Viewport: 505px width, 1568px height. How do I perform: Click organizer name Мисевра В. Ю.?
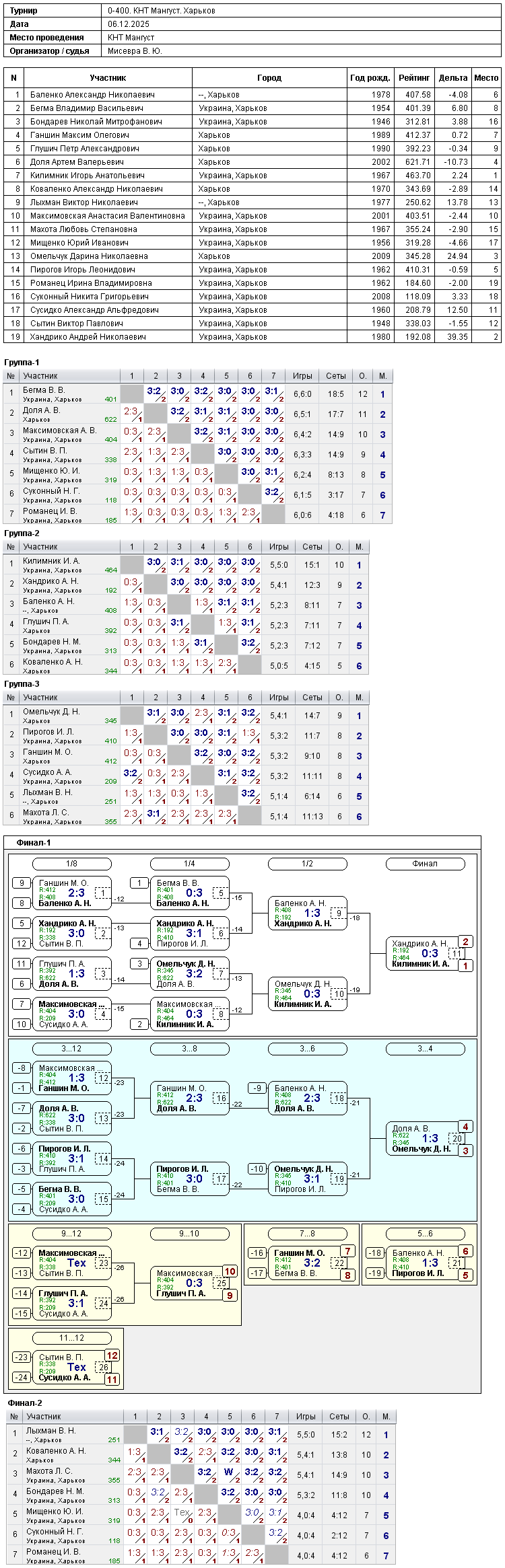(x=135, y=51)
